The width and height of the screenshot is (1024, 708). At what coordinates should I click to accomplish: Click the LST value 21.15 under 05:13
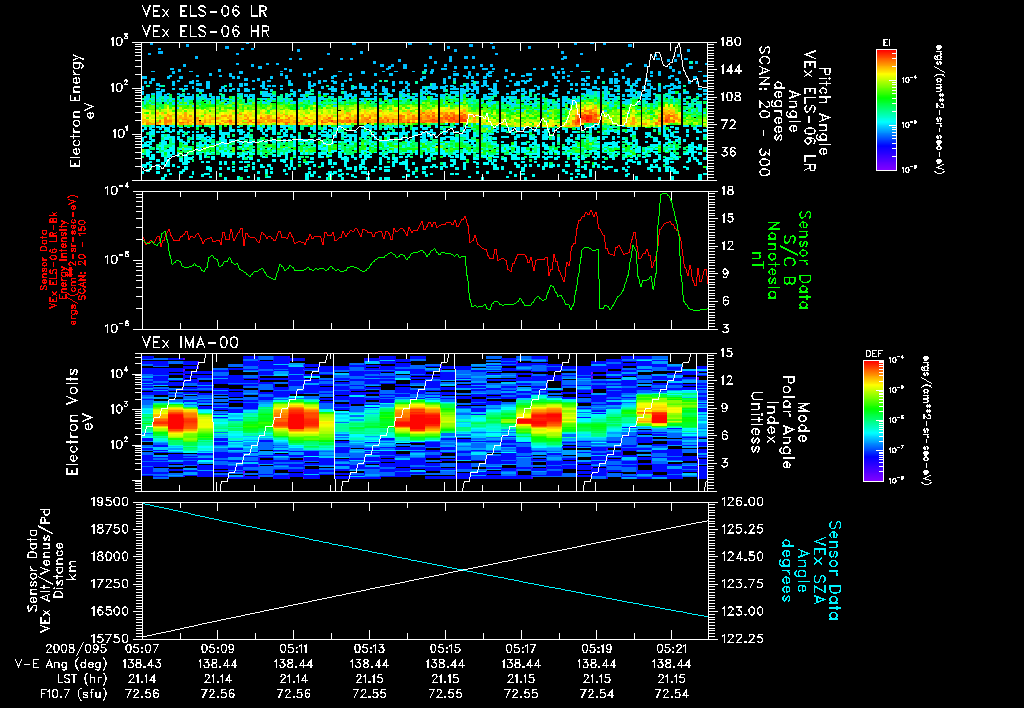coord(369,679)
